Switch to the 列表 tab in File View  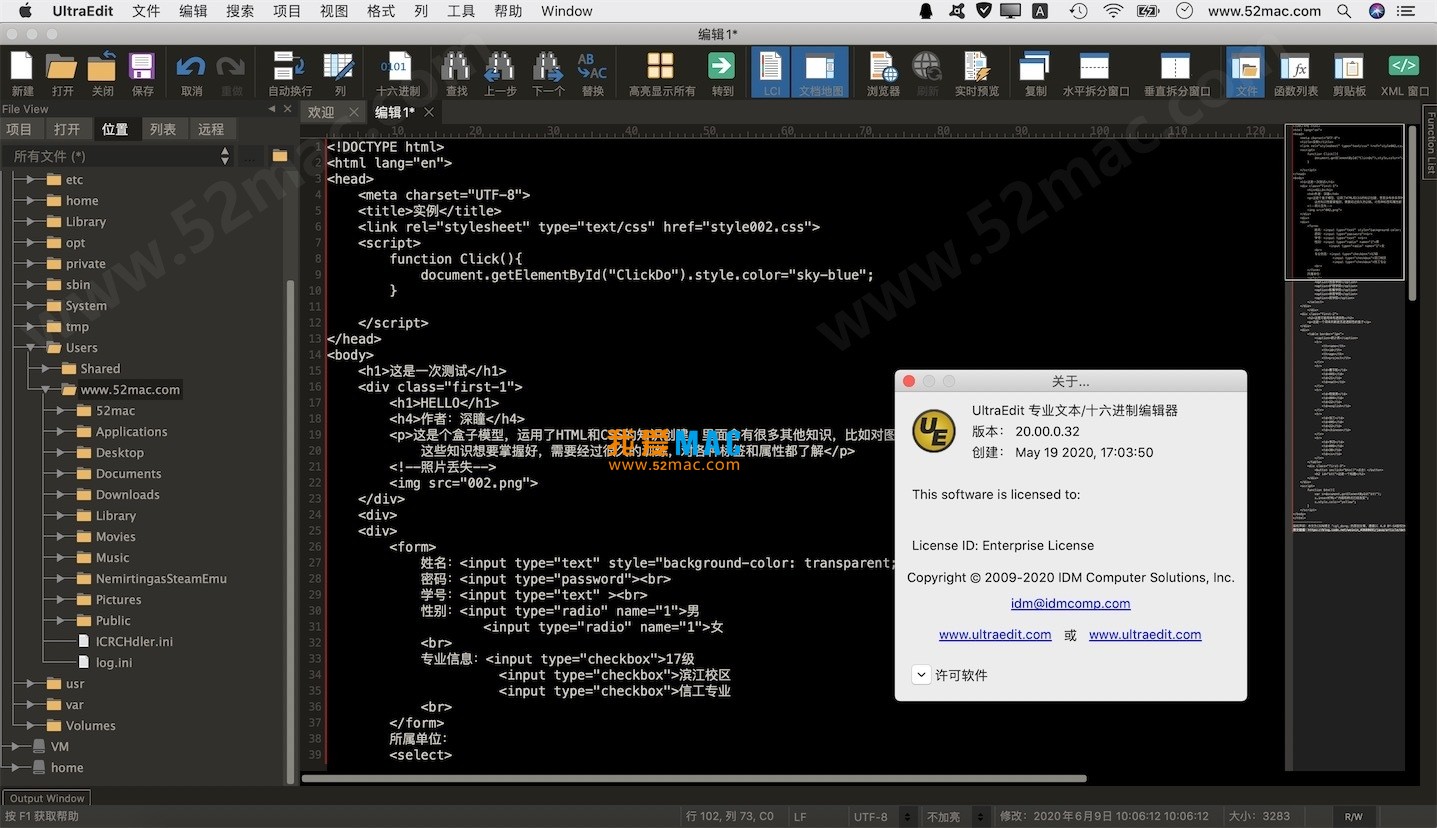163,129
